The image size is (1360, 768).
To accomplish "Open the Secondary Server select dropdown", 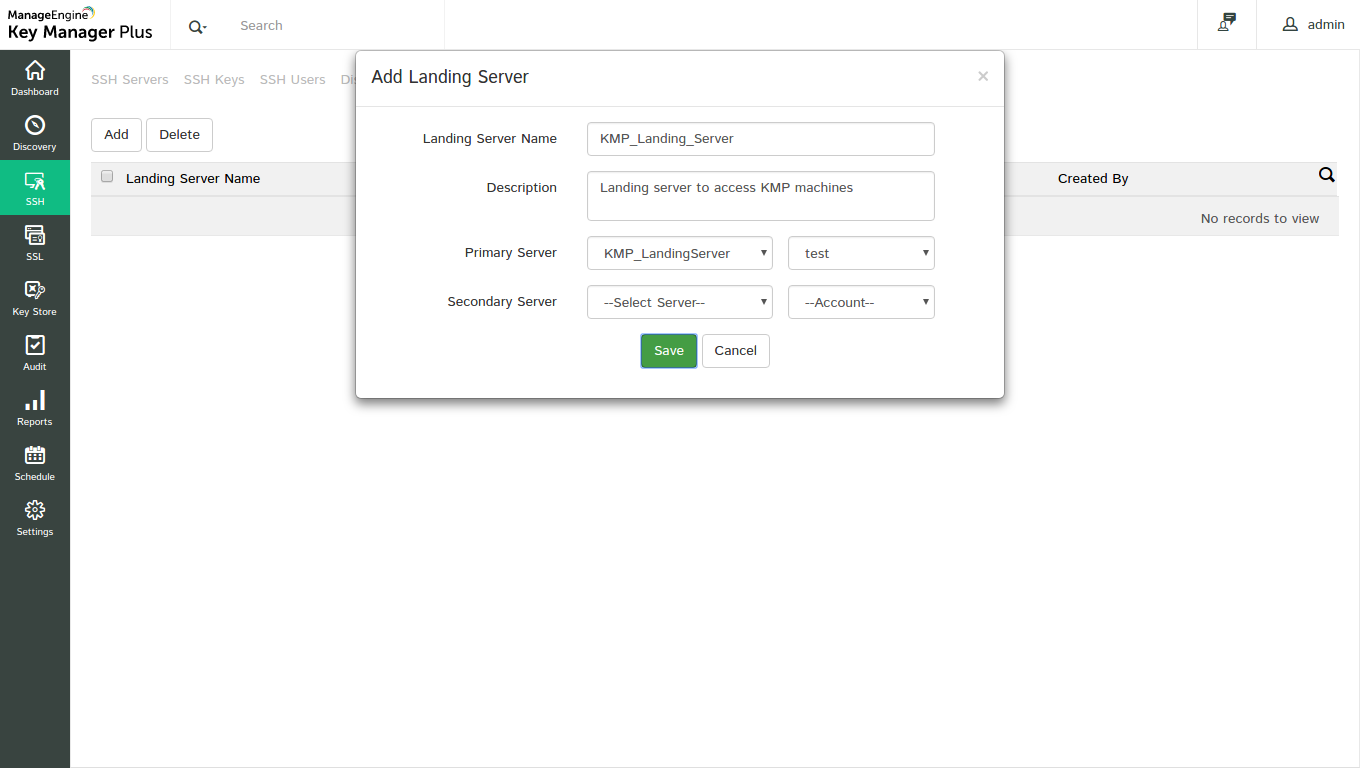I will (680, 302).
